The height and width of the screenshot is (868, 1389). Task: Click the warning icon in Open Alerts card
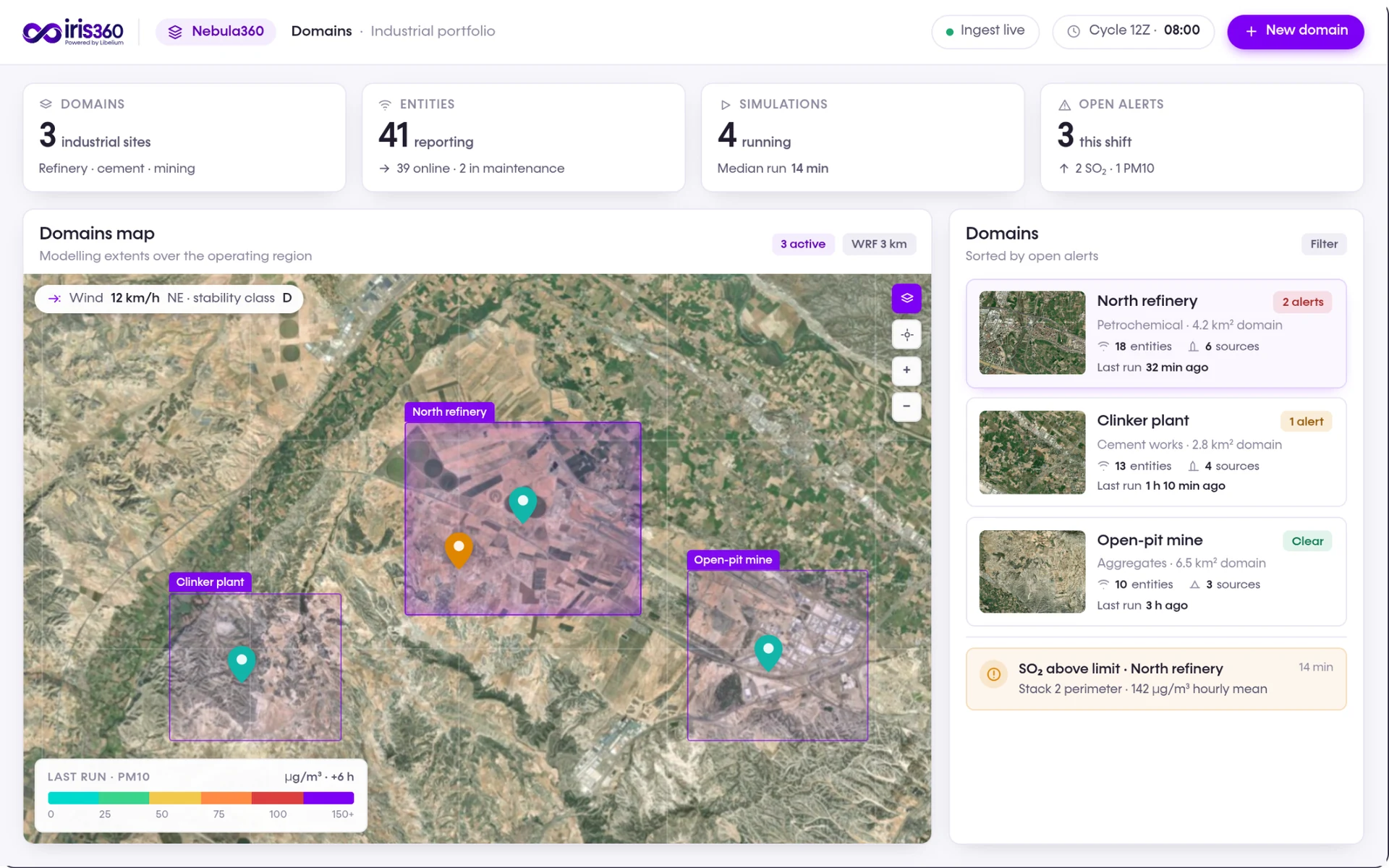coord(1064,105)
